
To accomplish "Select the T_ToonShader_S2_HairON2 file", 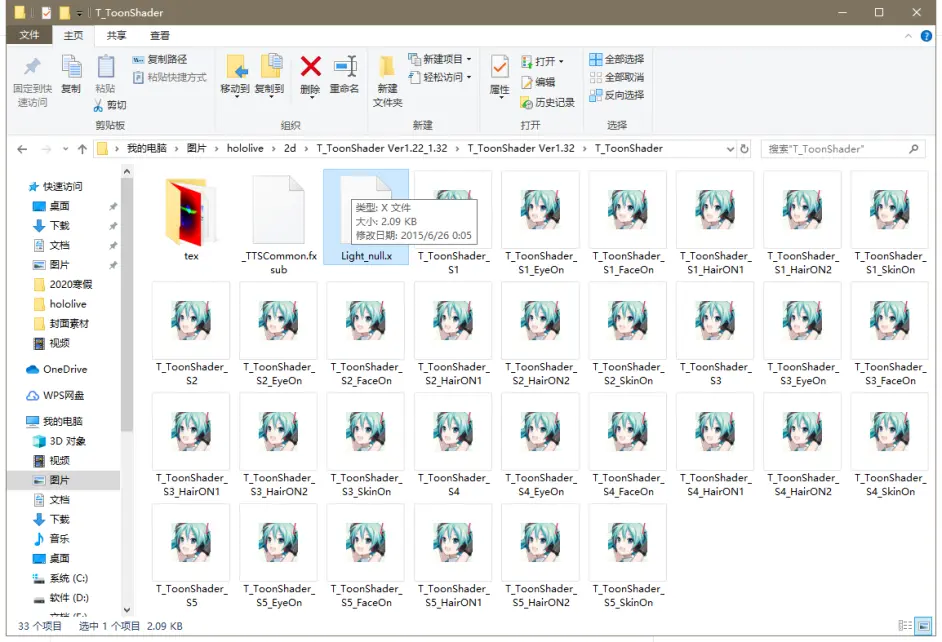I will (541, 335).
